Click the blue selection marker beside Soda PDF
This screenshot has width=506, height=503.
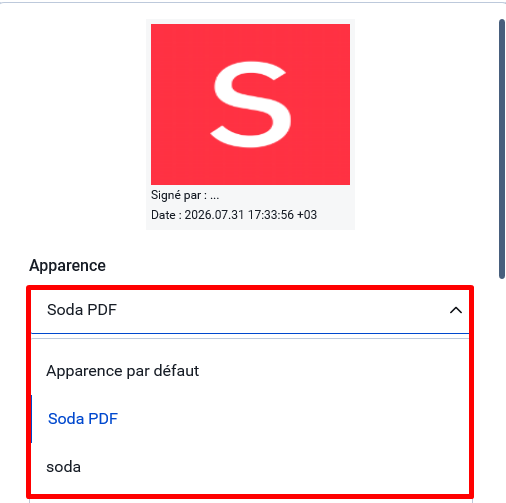(x=31, y=419)
